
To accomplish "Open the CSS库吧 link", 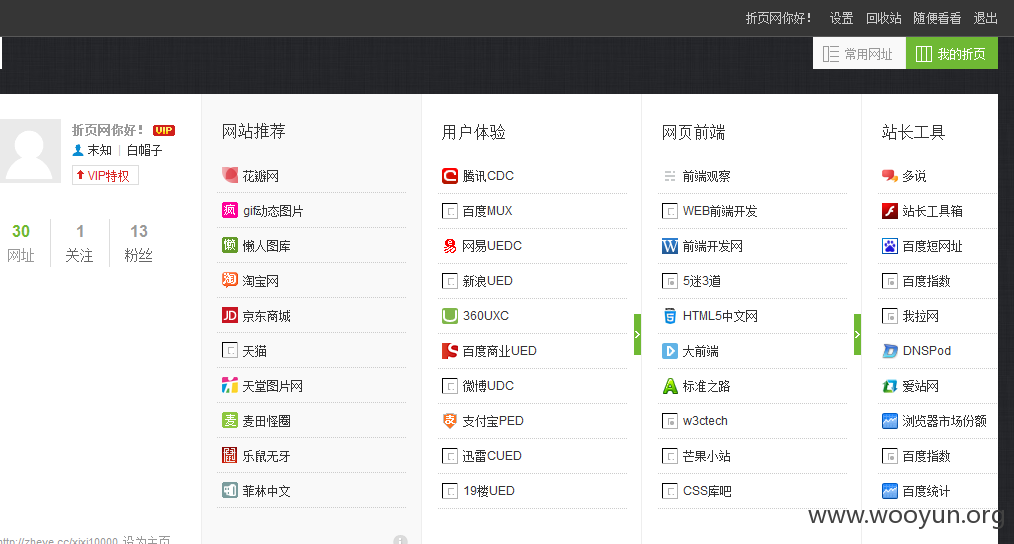I will [x=707, y=491].
